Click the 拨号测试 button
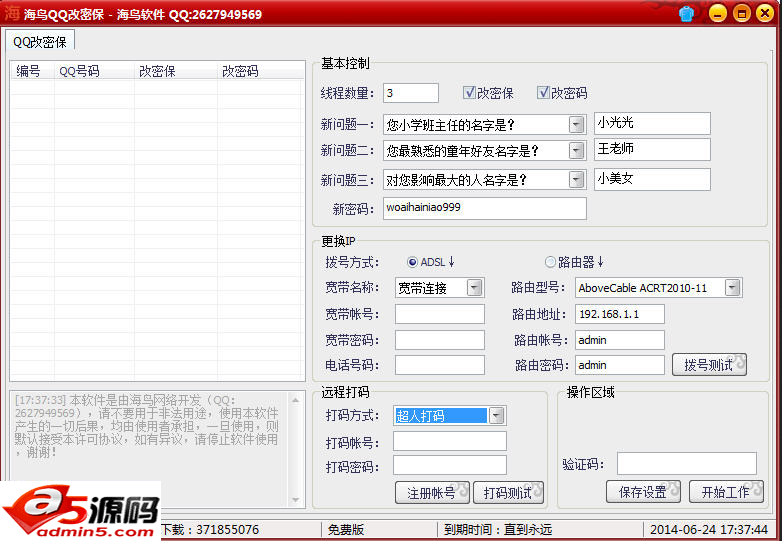This screenshot has height=541, width=782. 709,365
